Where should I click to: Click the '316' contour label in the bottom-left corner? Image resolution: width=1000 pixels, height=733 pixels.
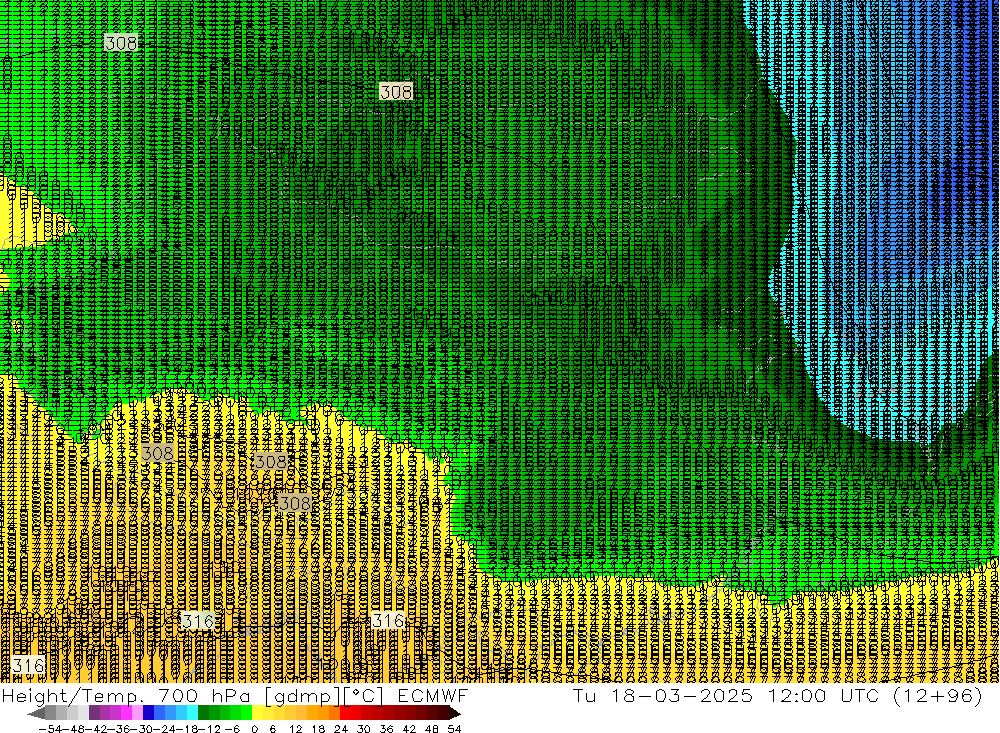pyautogui.click(x=28, y=665)
